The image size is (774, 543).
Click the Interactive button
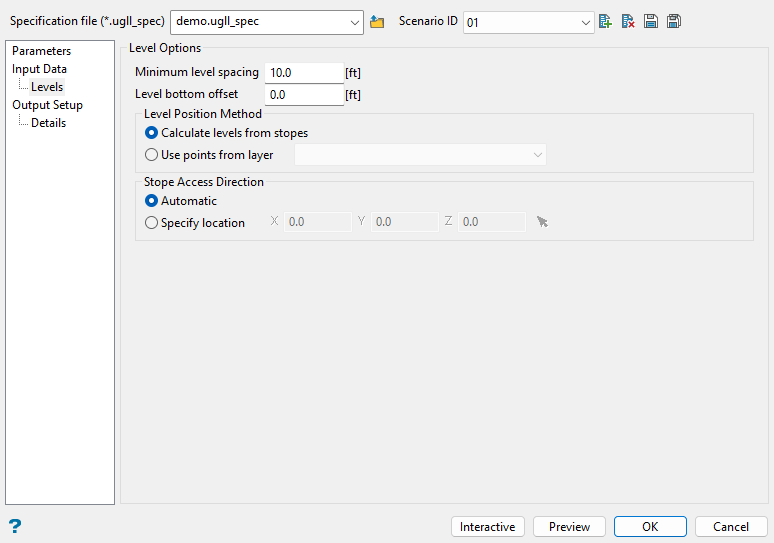(x=488, y=527)
